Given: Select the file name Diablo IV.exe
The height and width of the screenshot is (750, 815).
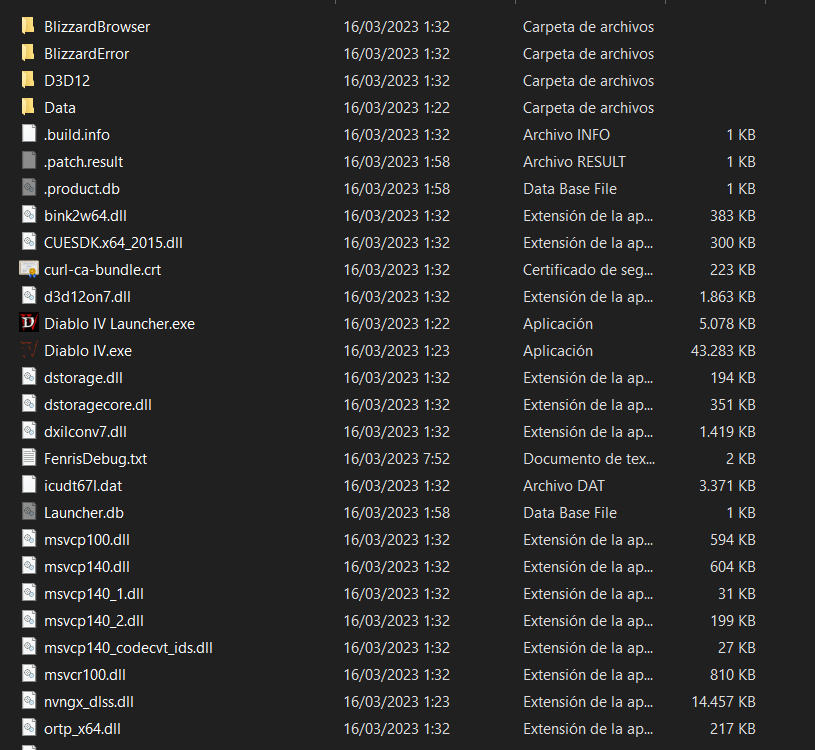Looking at the screenshot, I should click(x=88, y=351).
